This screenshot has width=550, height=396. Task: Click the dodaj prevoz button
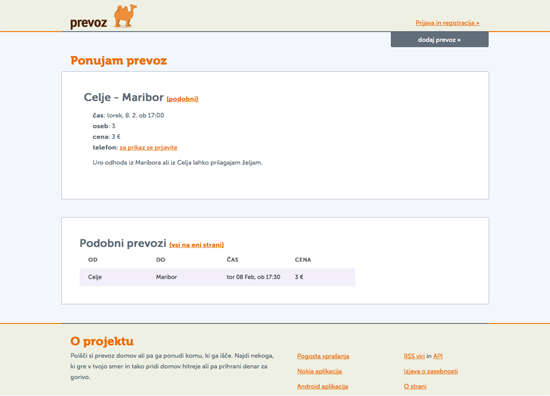(x=440, y=40)
